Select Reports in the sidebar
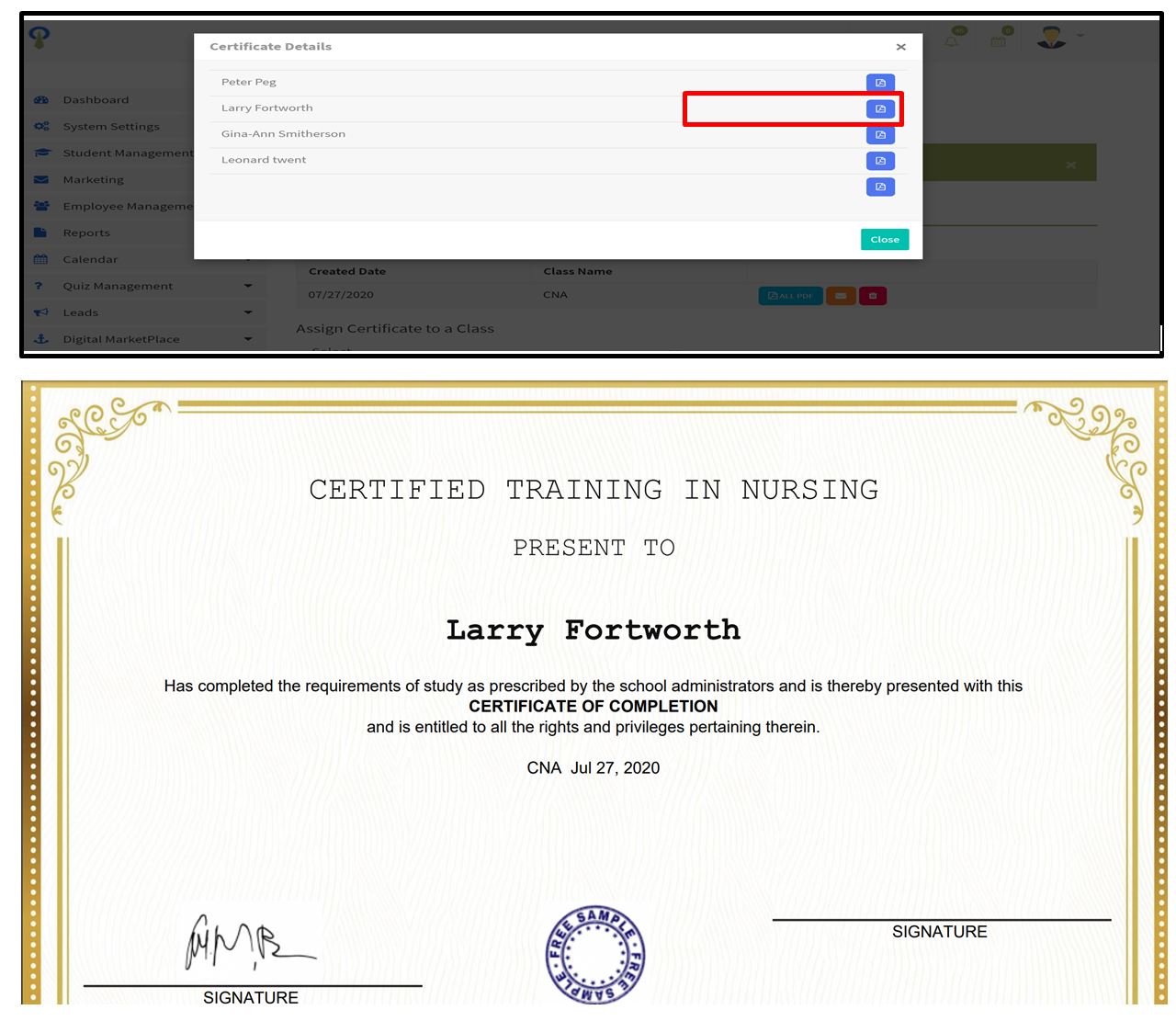Viewport: 1176px width, 1021px height. point(86,233)
